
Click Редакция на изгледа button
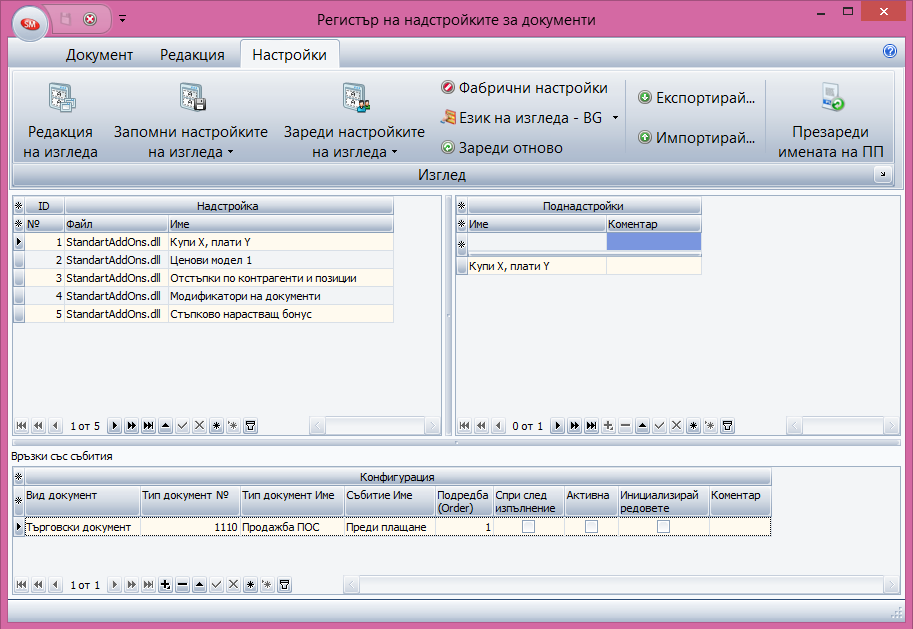point(61,121)
